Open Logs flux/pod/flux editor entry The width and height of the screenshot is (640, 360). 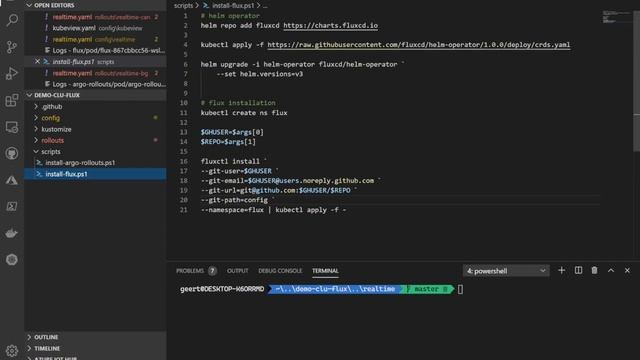point(95,51)
